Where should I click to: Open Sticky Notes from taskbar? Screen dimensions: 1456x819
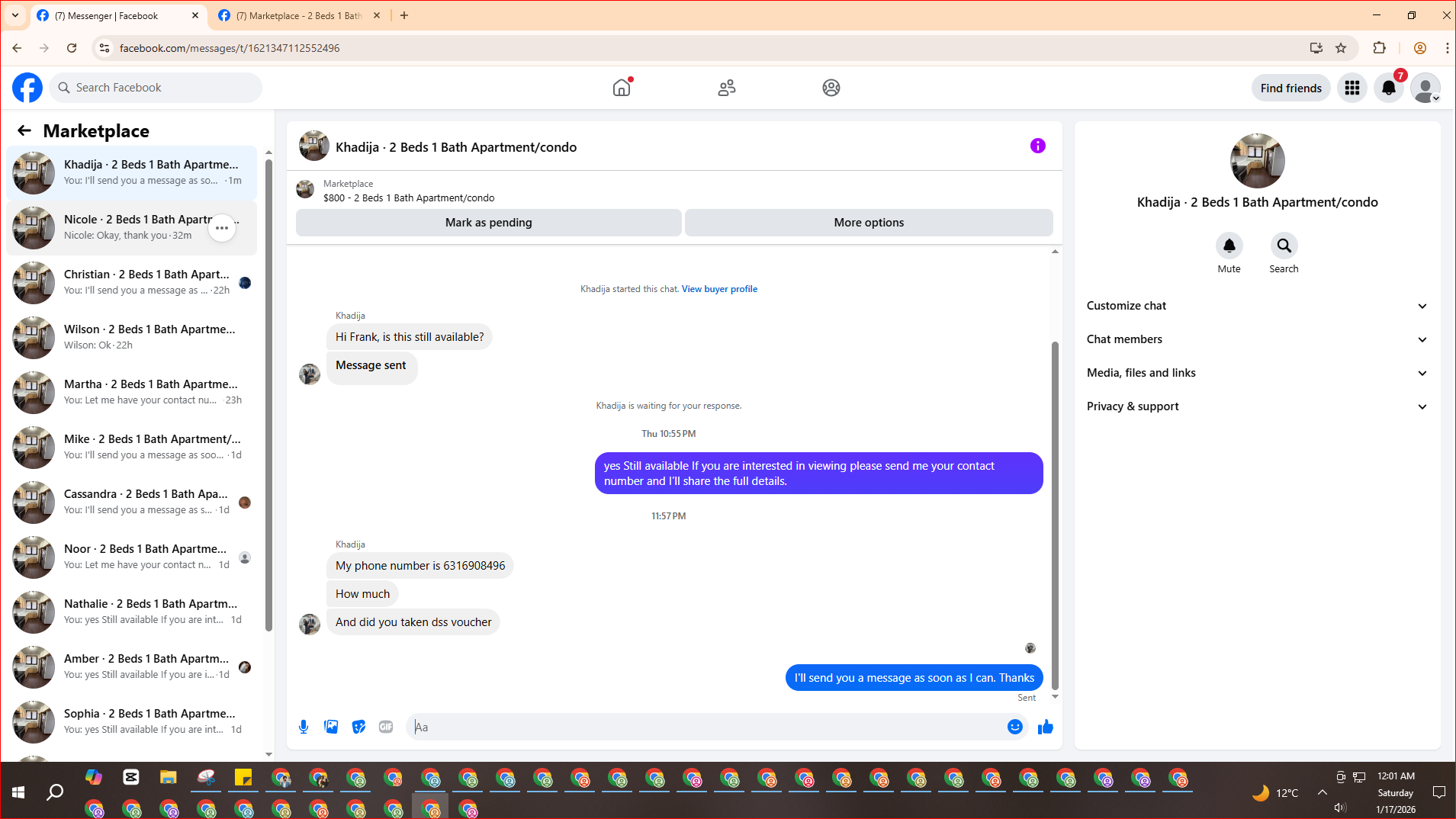tap(243, 777)
